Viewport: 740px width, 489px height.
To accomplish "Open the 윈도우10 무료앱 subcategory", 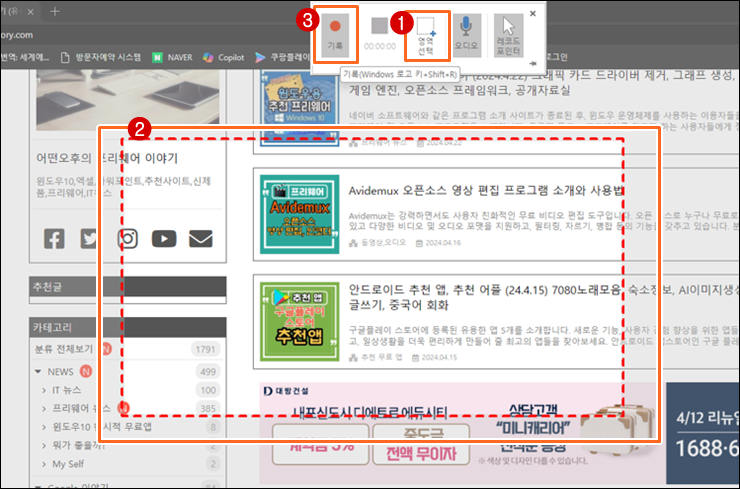I will point(102,427).
